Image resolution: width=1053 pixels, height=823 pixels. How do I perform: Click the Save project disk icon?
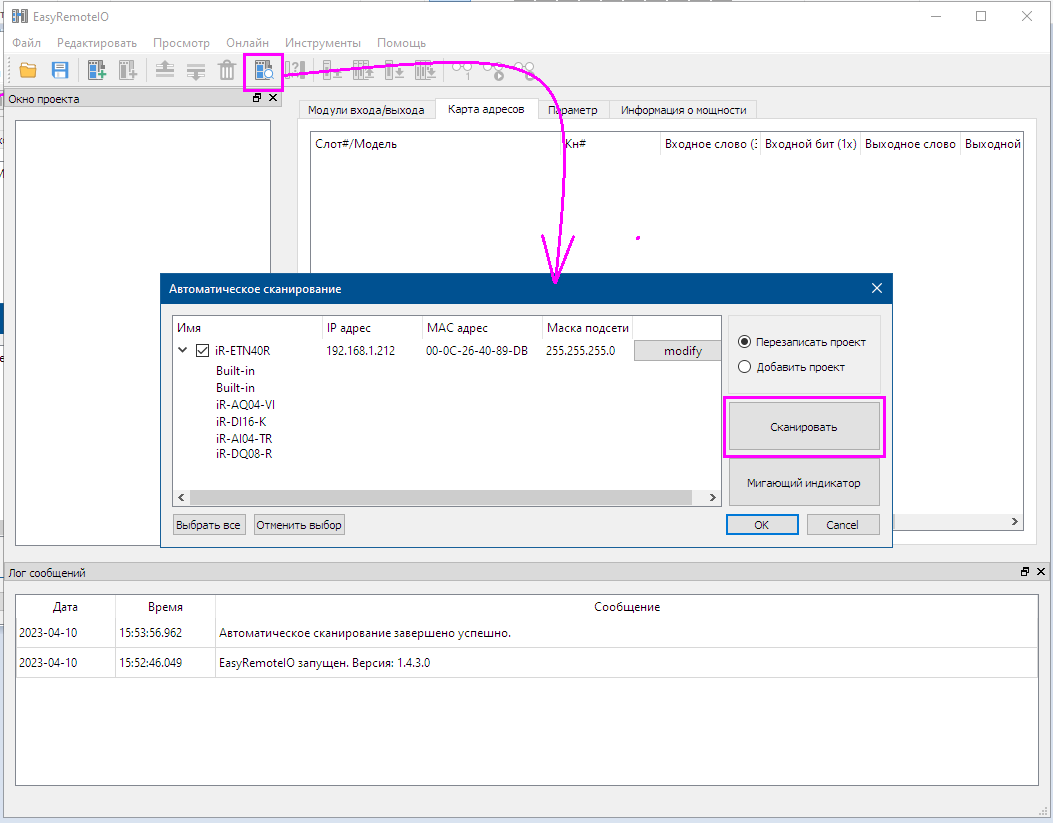[x=60, y=70]
